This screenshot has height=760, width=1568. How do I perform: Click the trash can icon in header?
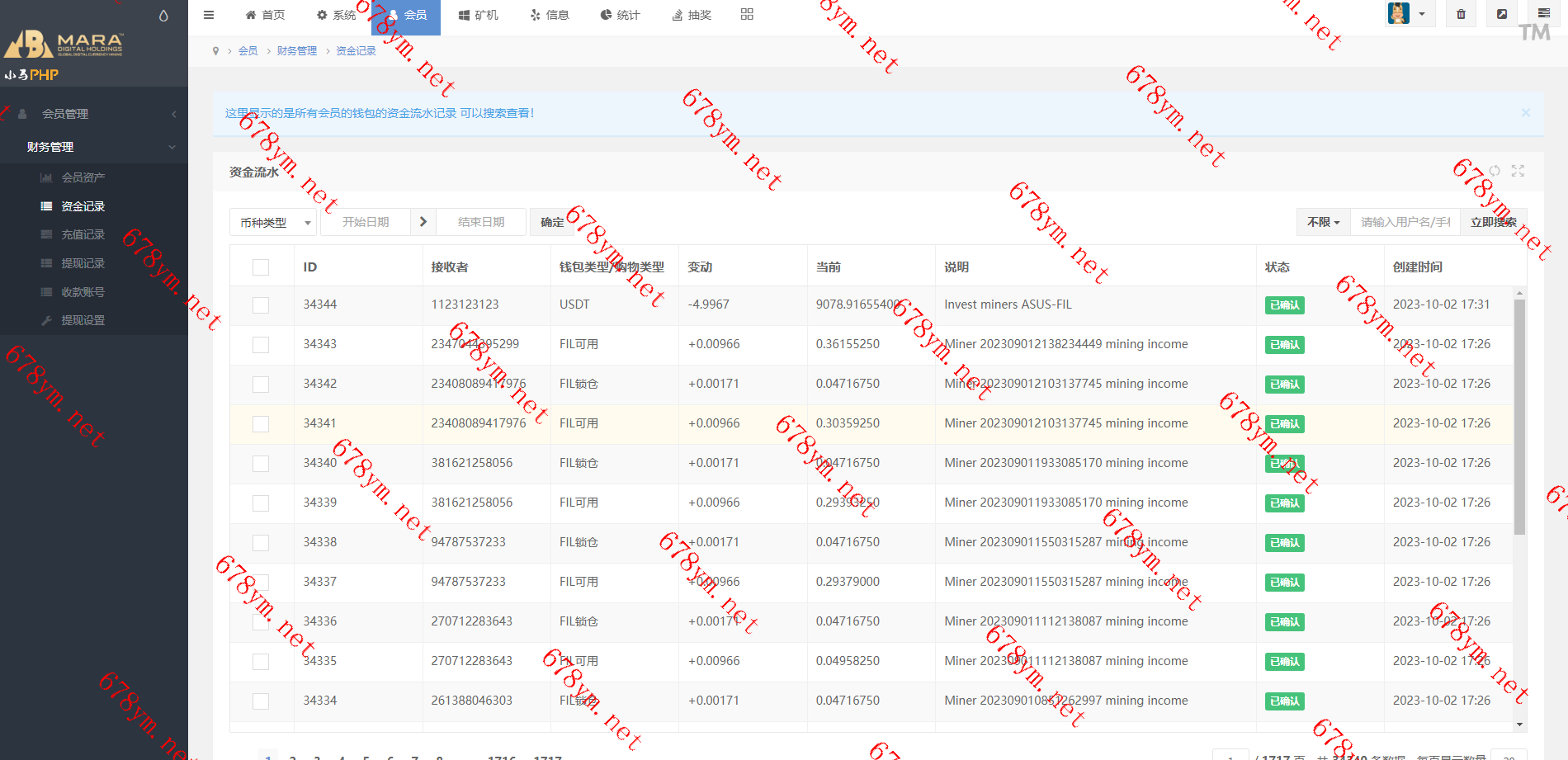tap(1461, 14)
